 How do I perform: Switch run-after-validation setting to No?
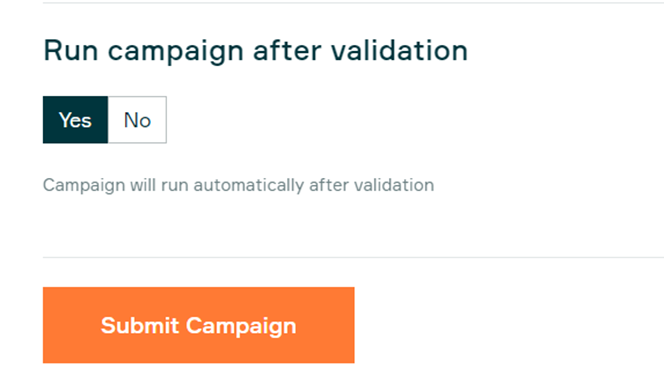point(137,120)
